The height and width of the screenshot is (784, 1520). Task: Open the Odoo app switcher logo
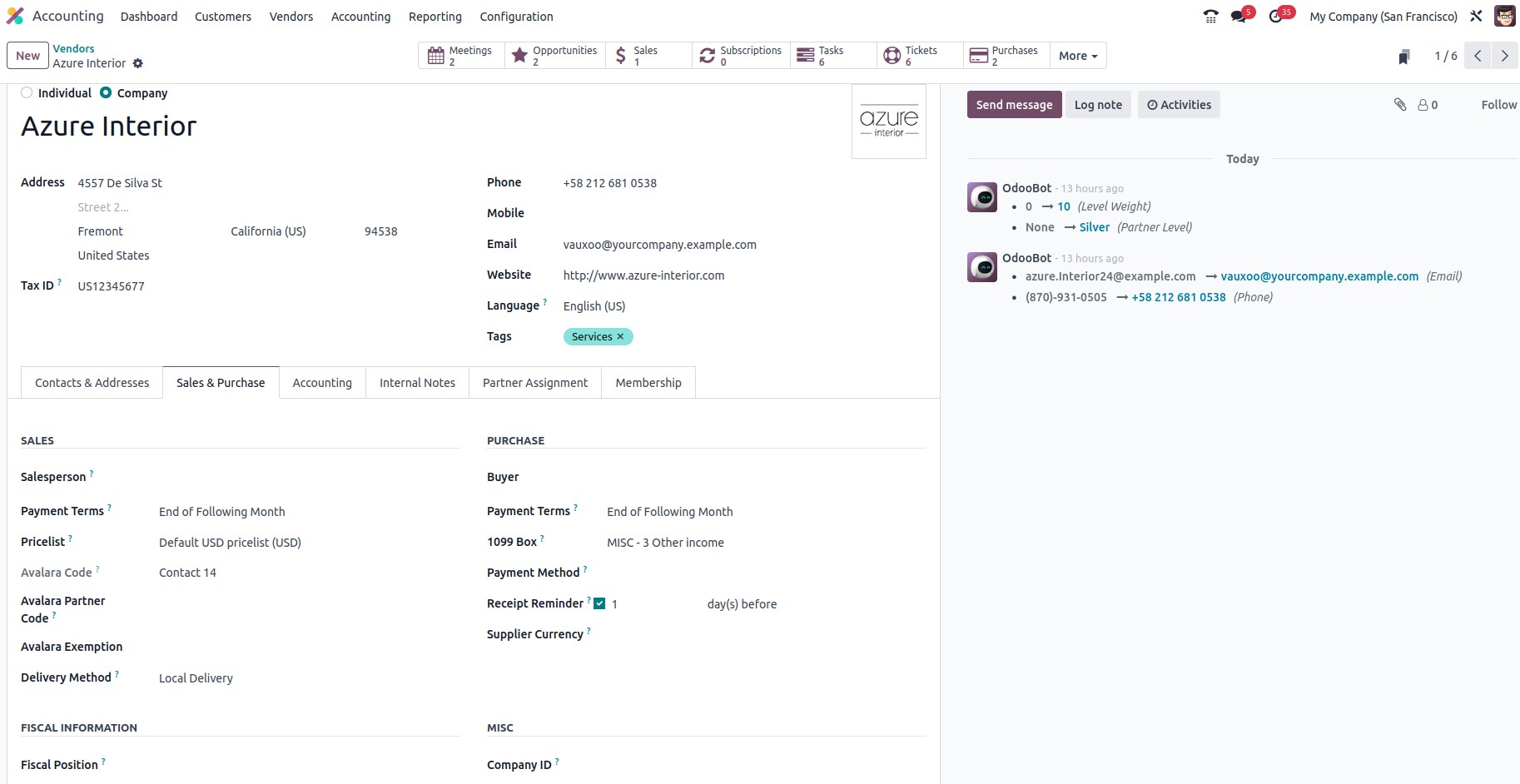pyautogui.click(x=15, y=16)
